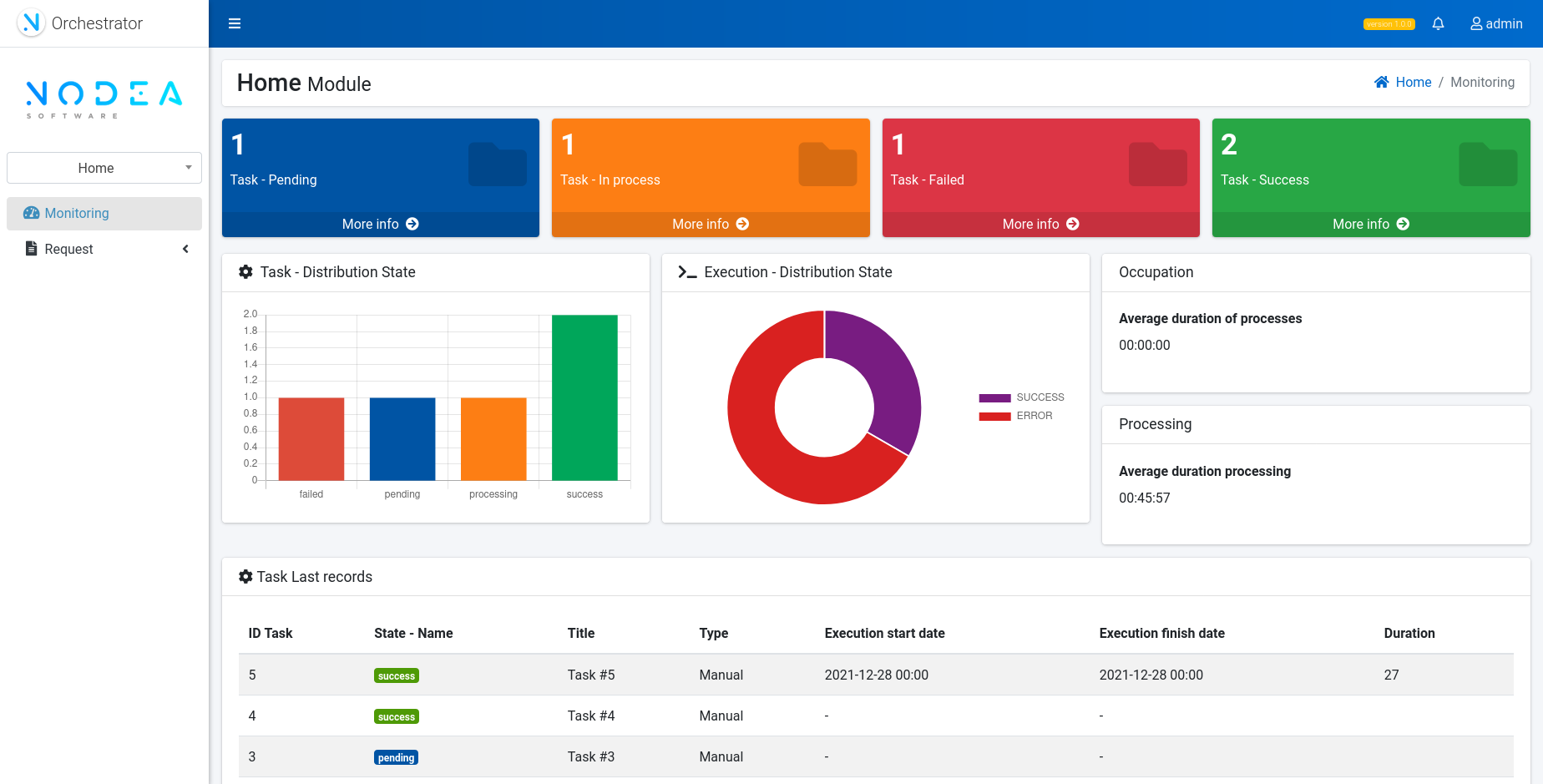Open More info for Task - Failed
Viewport: 1543px width, 784px height.
(x=1041, y=224)
